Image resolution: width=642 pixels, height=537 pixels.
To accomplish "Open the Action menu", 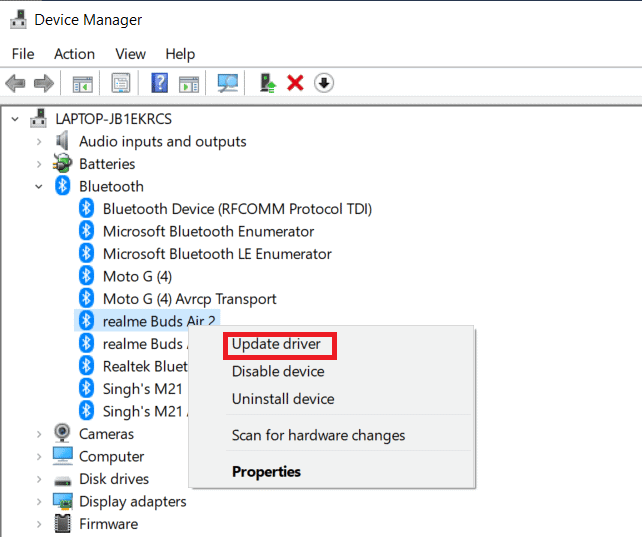I will (75, 54).
